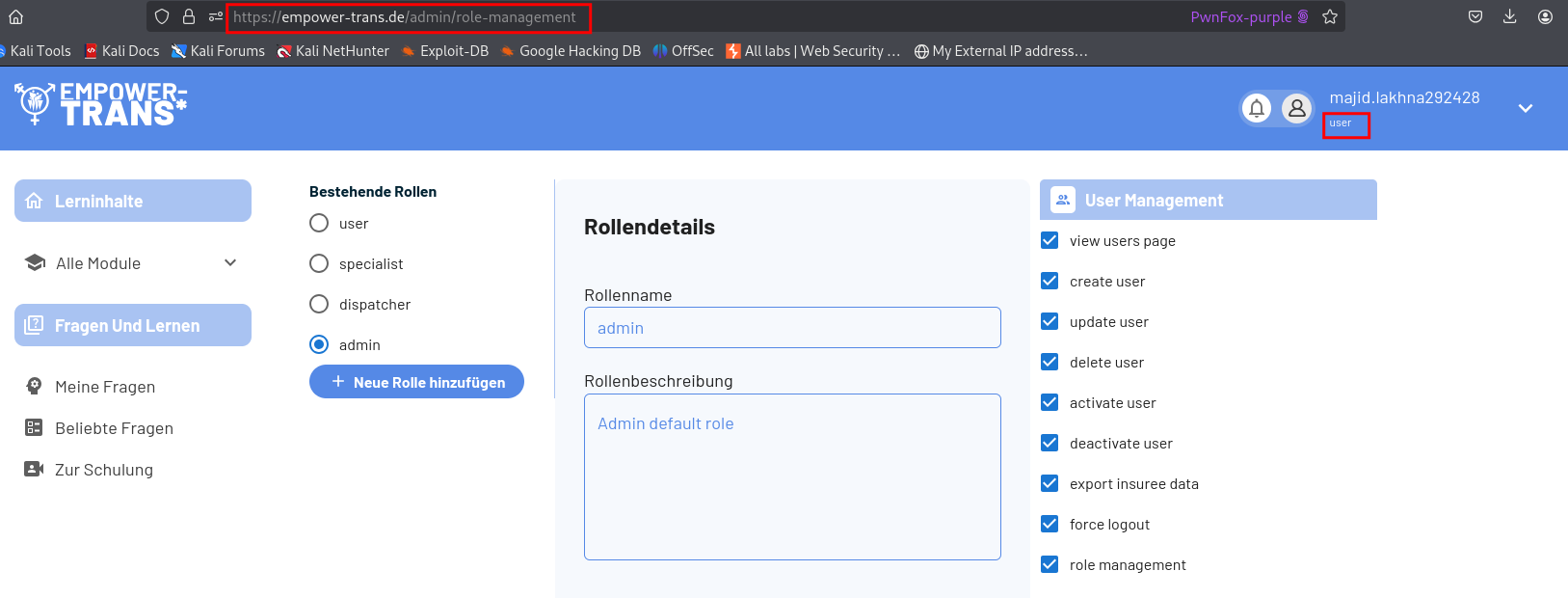Open the Pocket save icon
1568x598 pixels.
point(1475,16)
